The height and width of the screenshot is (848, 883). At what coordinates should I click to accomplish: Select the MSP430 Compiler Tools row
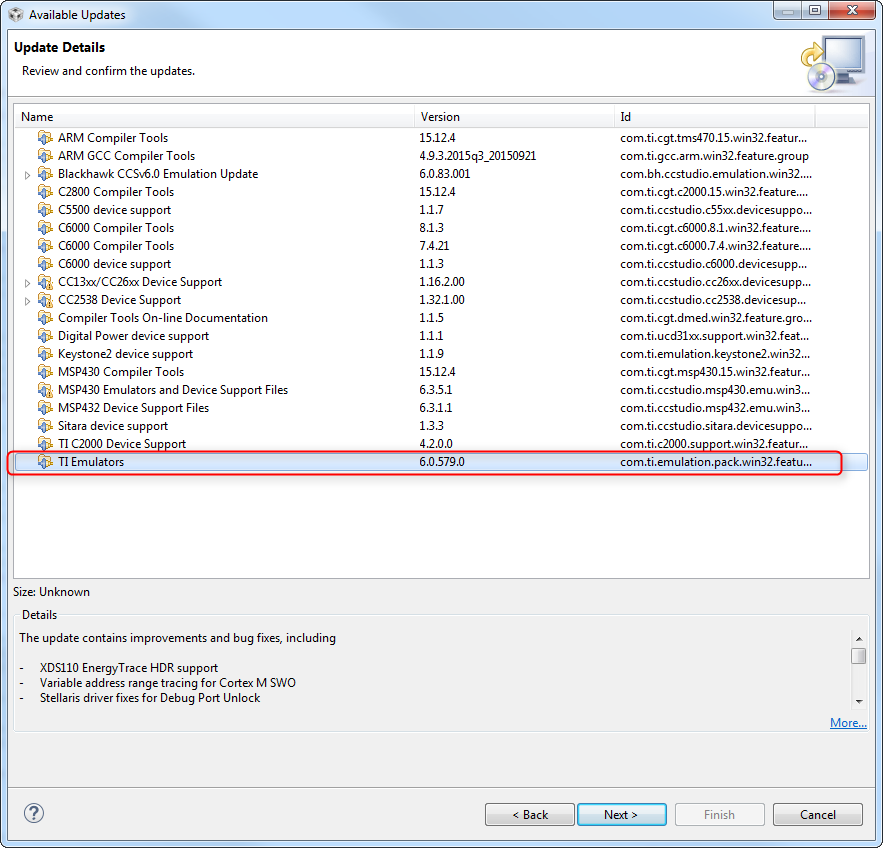pos(441,372)
